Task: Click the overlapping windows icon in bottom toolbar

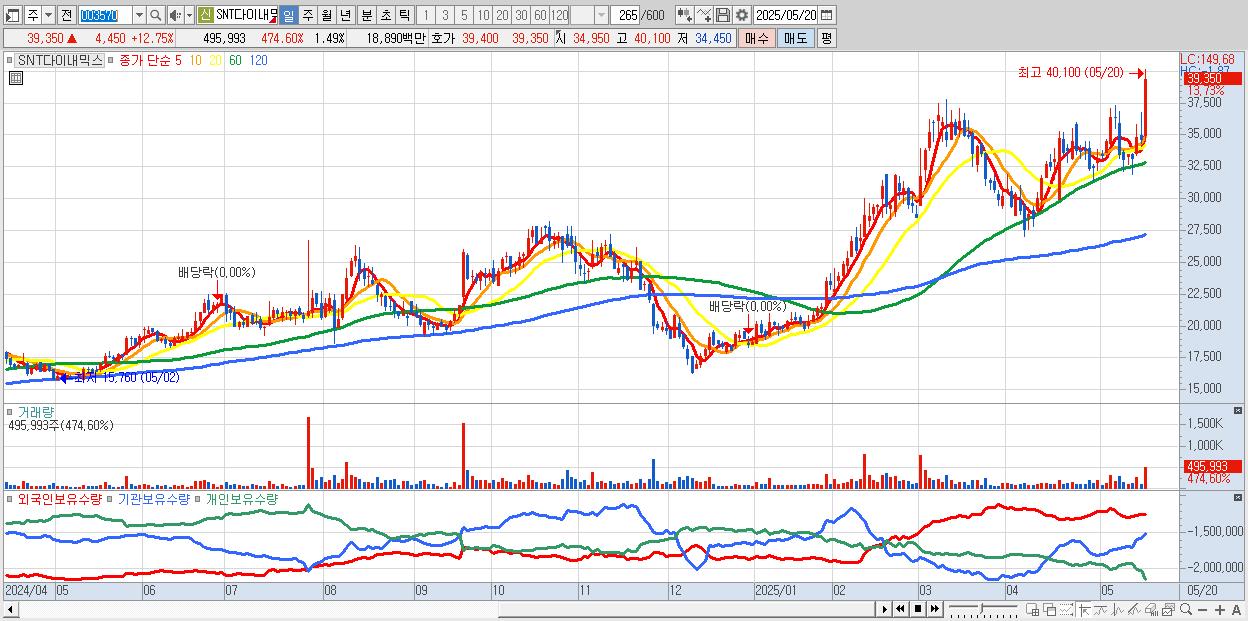Action: 1049,609
